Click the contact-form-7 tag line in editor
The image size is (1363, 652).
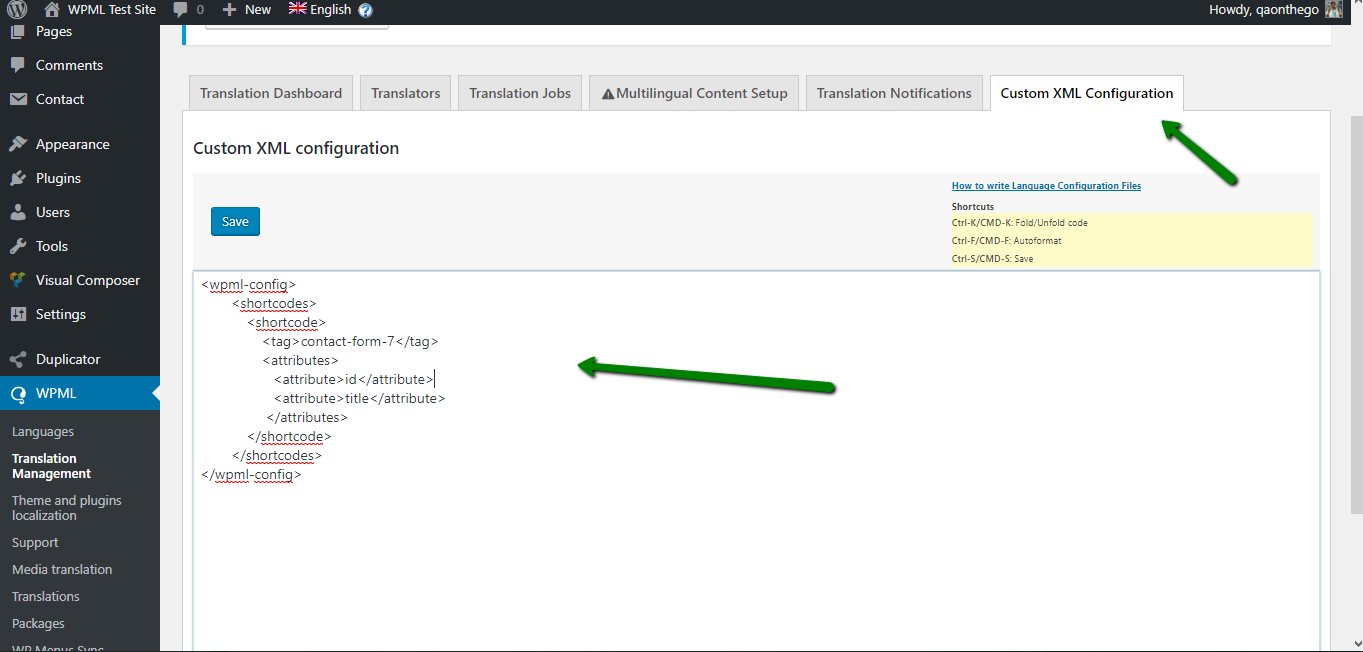coord(351,341)
